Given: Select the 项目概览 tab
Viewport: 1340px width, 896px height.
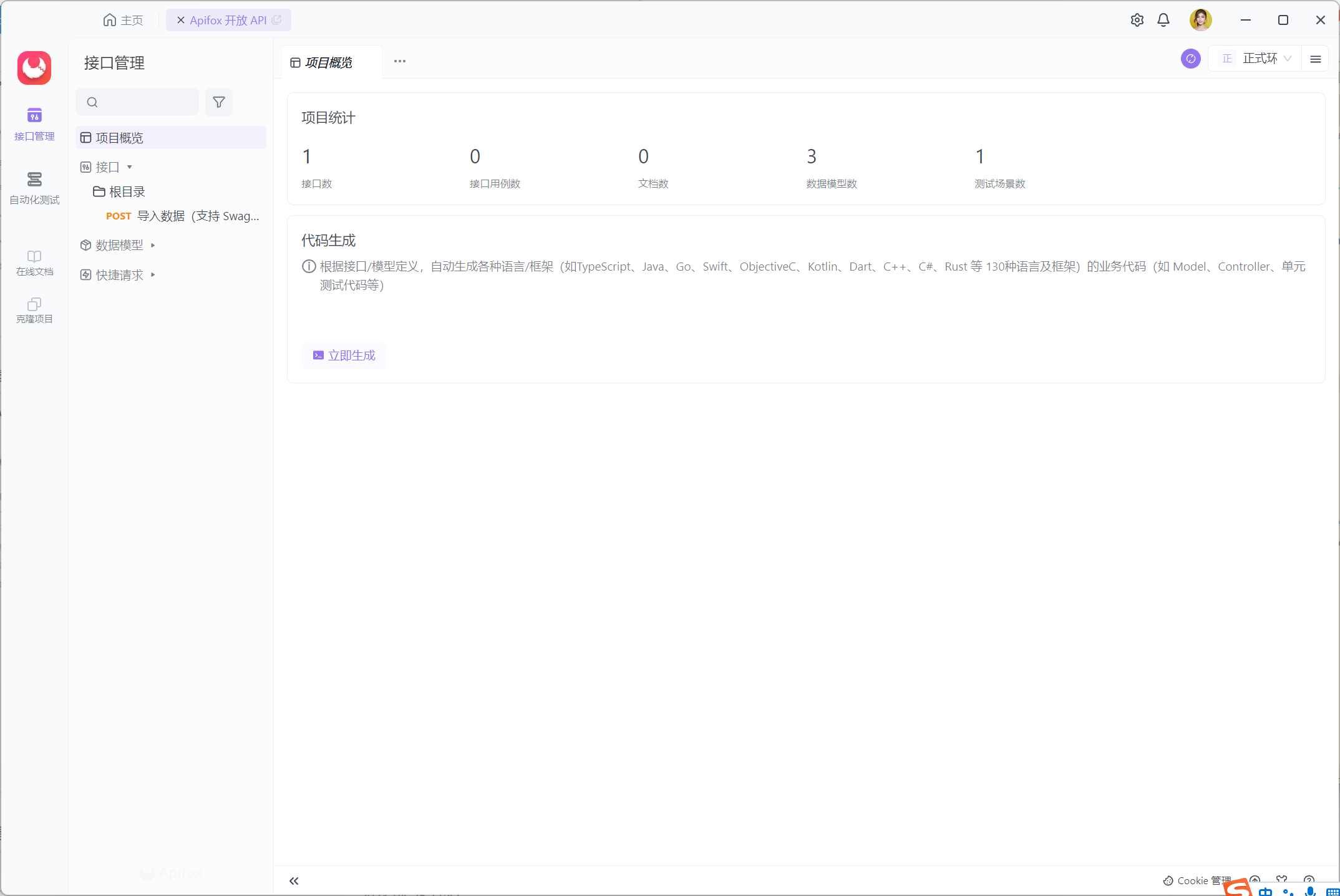Looking at the screenshot, I should click(x=329, y=62).
